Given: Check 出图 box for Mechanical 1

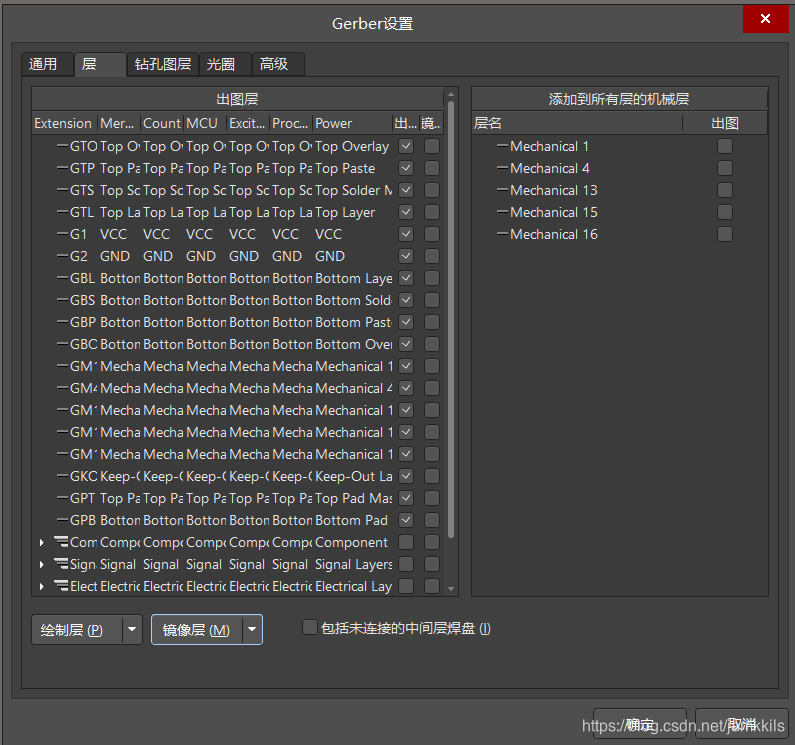Looking at the screenshot, I should tap(725, 146).
